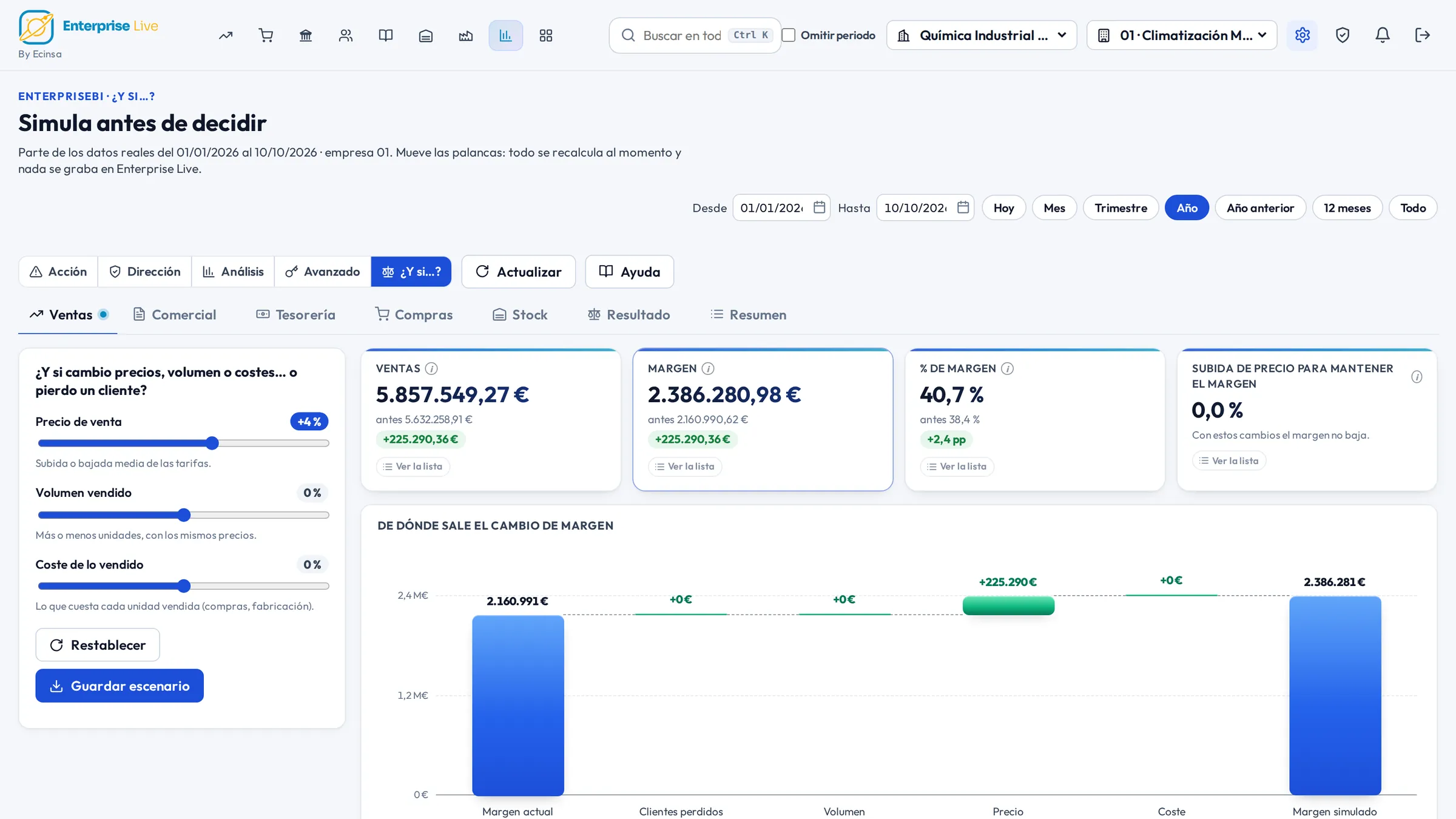
Task: Open the Desde date calendar picker icon
Action: point(819,207)
